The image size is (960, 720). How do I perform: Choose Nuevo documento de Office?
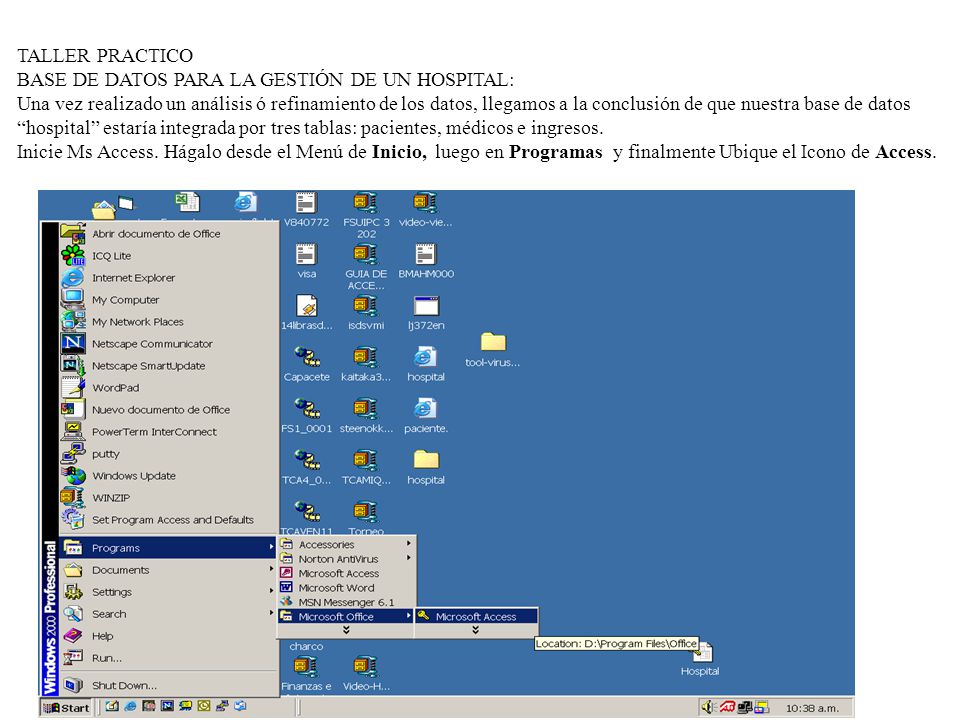pyautogui.click(x=169, y=410)
